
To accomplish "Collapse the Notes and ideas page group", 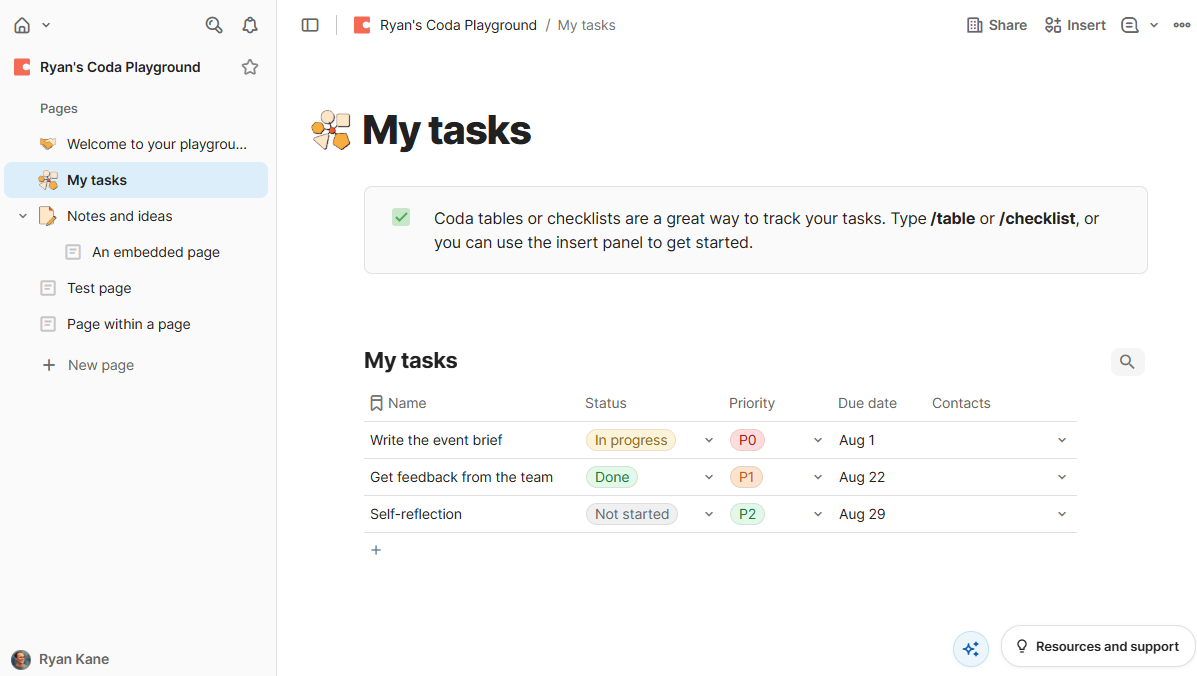I will pos(22,215).
